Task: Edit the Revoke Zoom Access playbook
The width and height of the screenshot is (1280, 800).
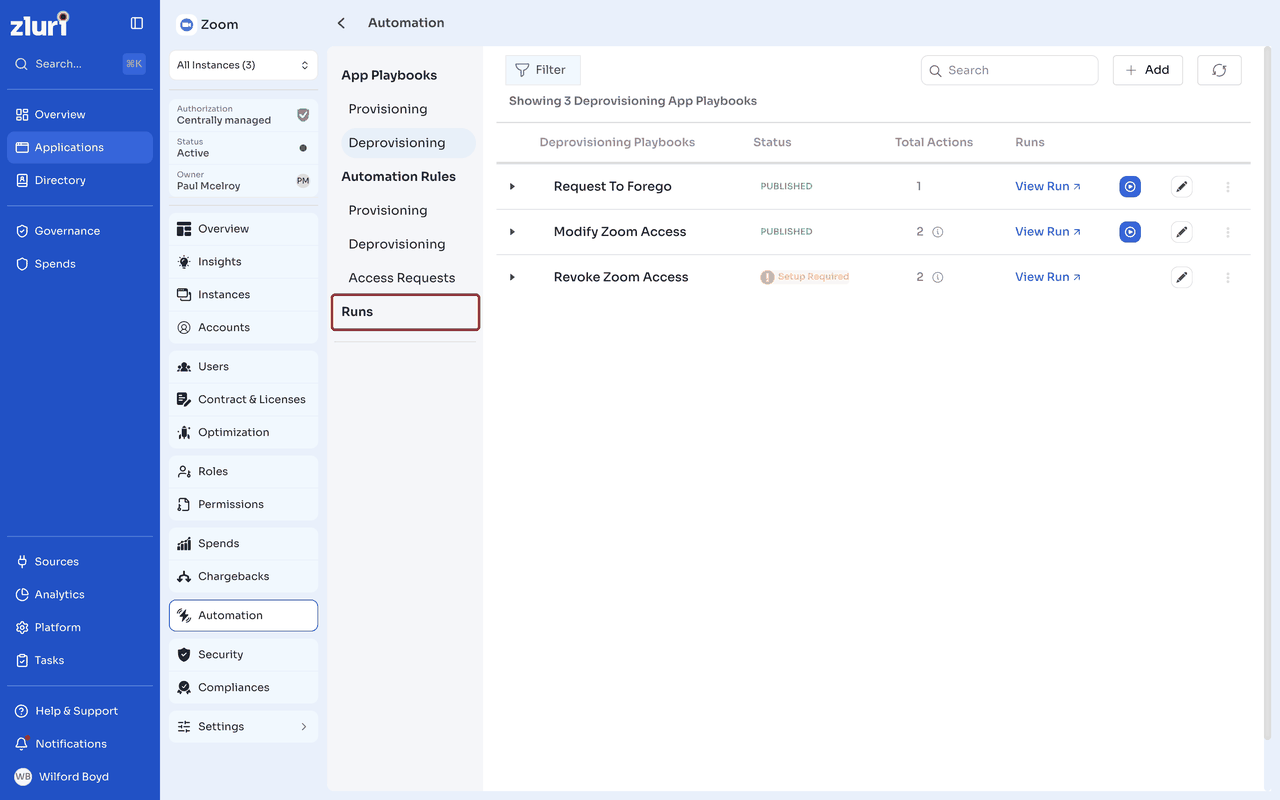Action: tap(1182, 277)
